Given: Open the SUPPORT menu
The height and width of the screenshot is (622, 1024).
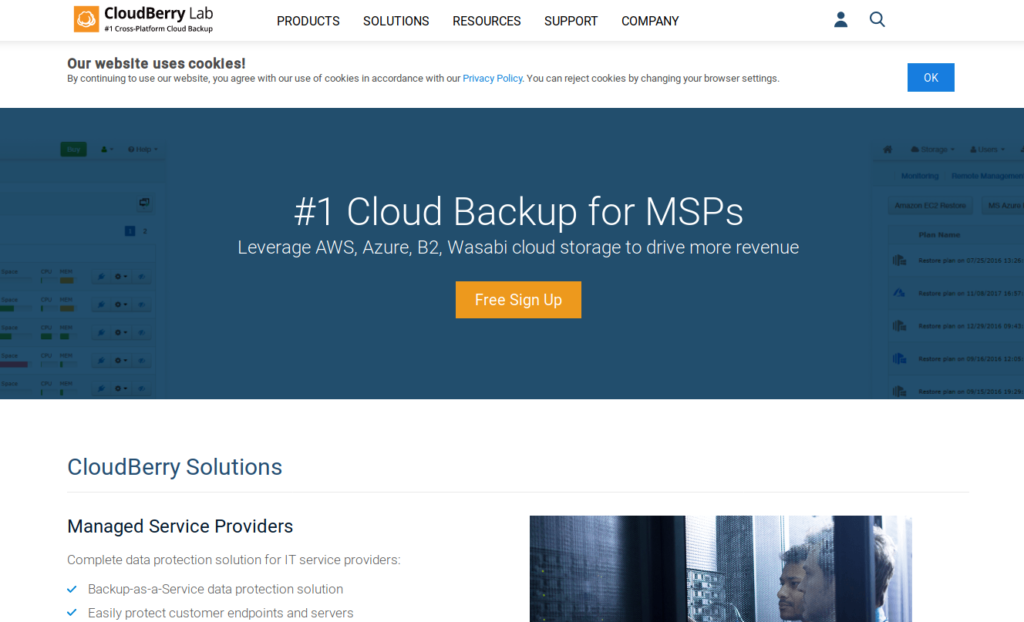Looking at the screenshot, I should click(571, 21).
